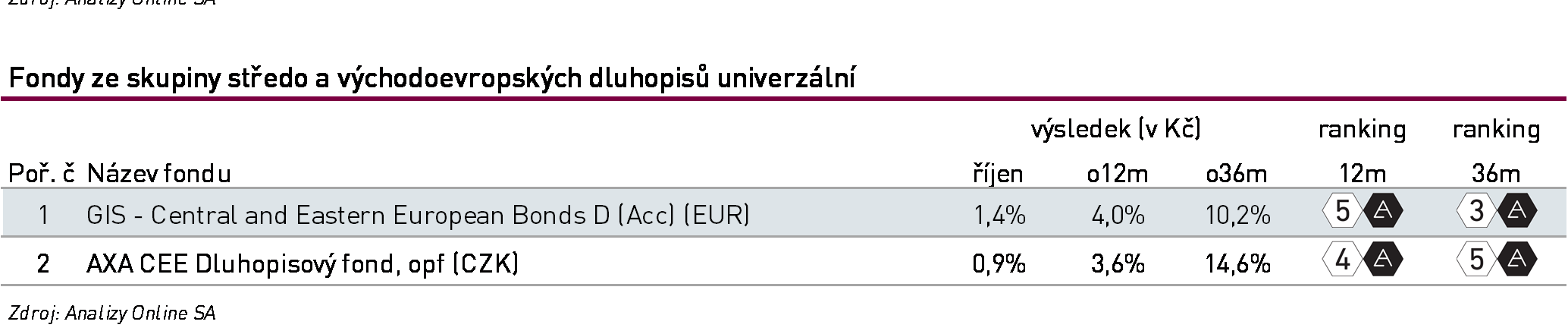Click the Poř. č column header
Screen dimensions: 1568x331
(x=42, y=174)
